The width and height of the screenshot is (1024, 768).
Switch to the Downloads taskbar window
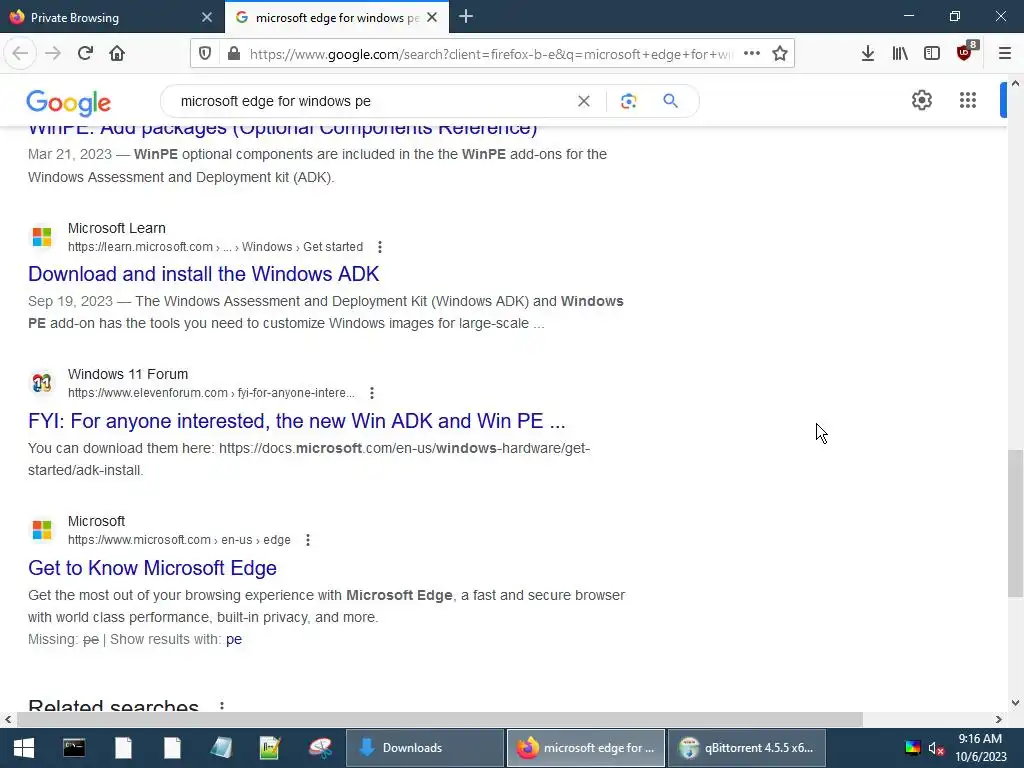(425, 748)
